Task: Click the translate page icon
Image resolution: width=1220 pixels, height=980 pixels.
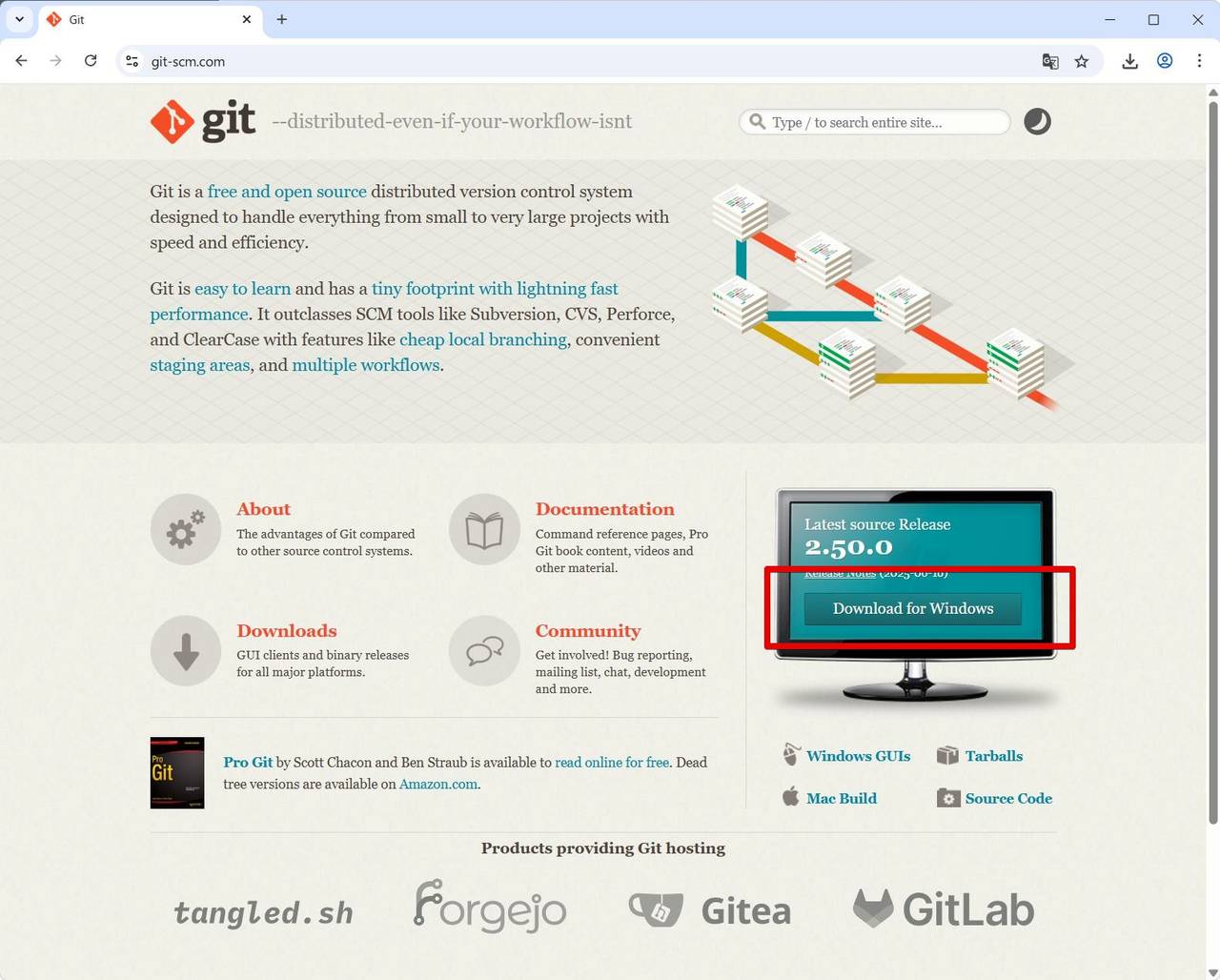Action: pos(1050,61)
